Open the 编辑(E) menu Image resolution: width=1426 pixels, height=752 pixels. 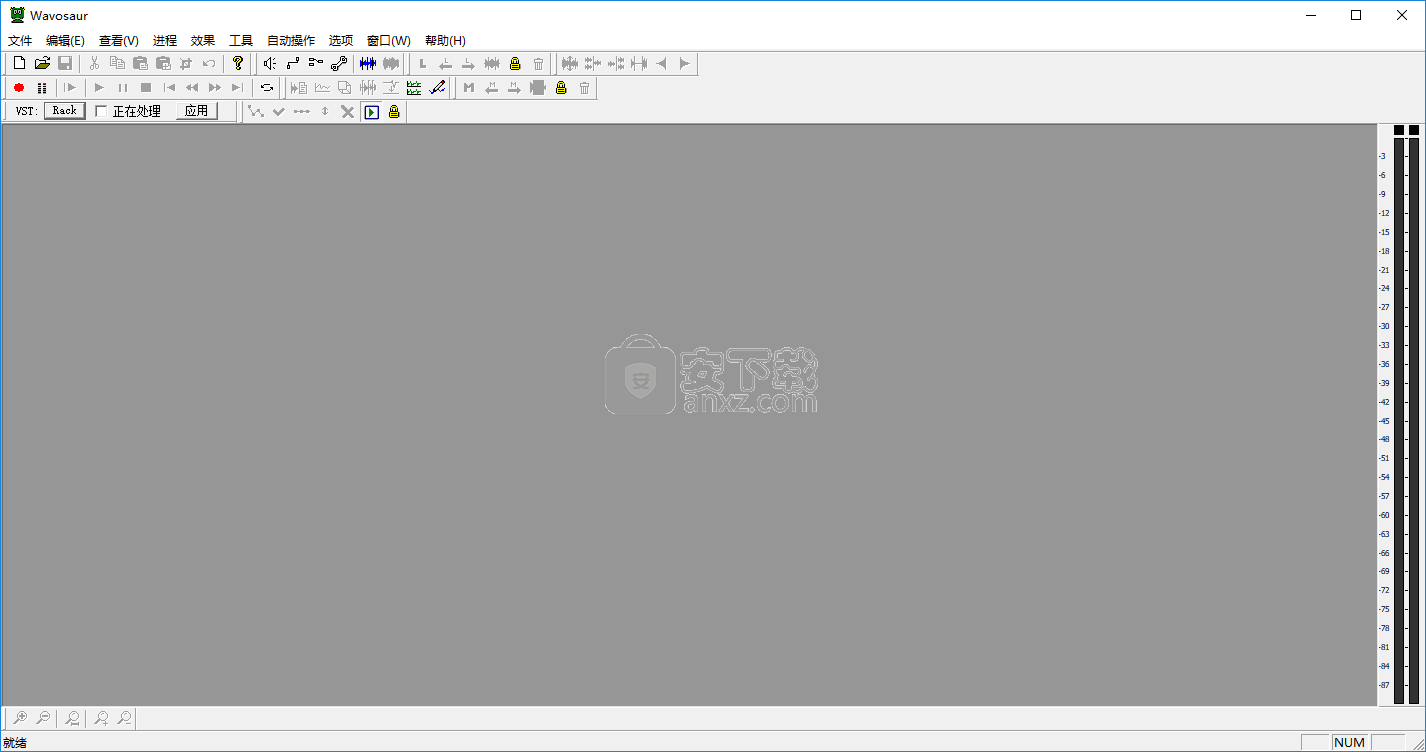click(x=65, y=41)
